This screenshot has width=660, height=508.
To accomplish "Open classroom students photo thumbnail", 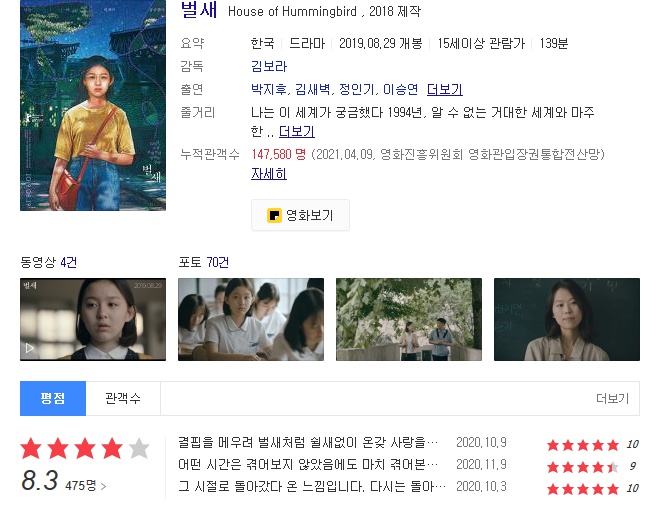I will click(251, 319).
